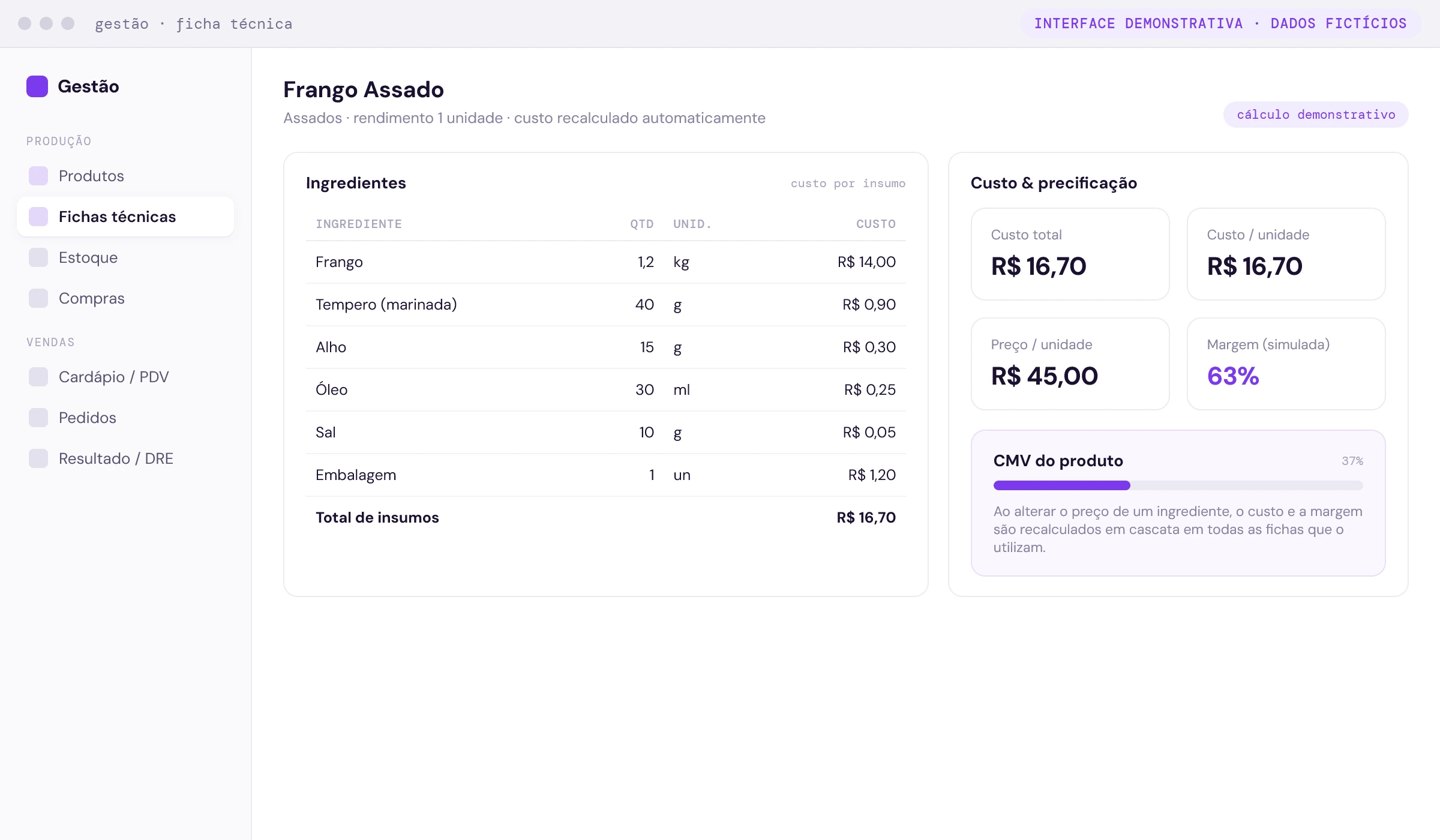Click the custo por insumo label
Screen dimensions: 1440x840
coord(848,184)
